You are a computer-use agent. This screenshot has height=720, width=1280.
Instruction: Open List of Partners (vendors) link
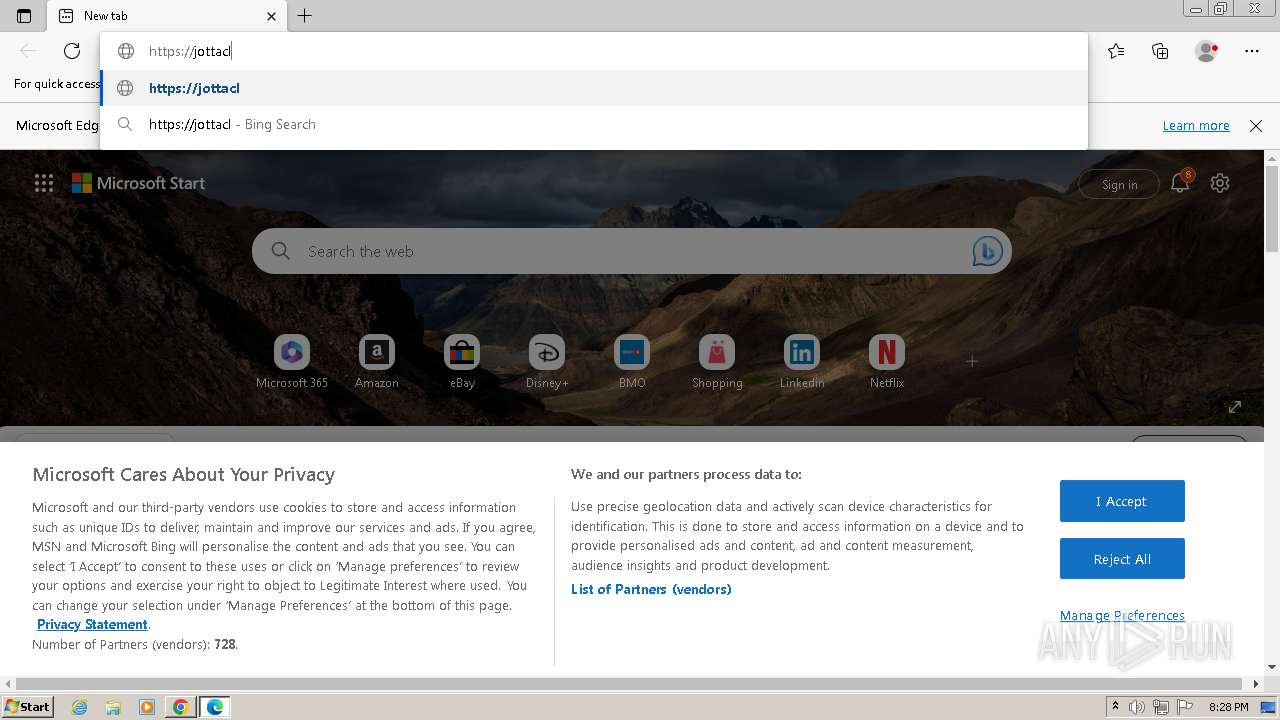click(651, 589)
